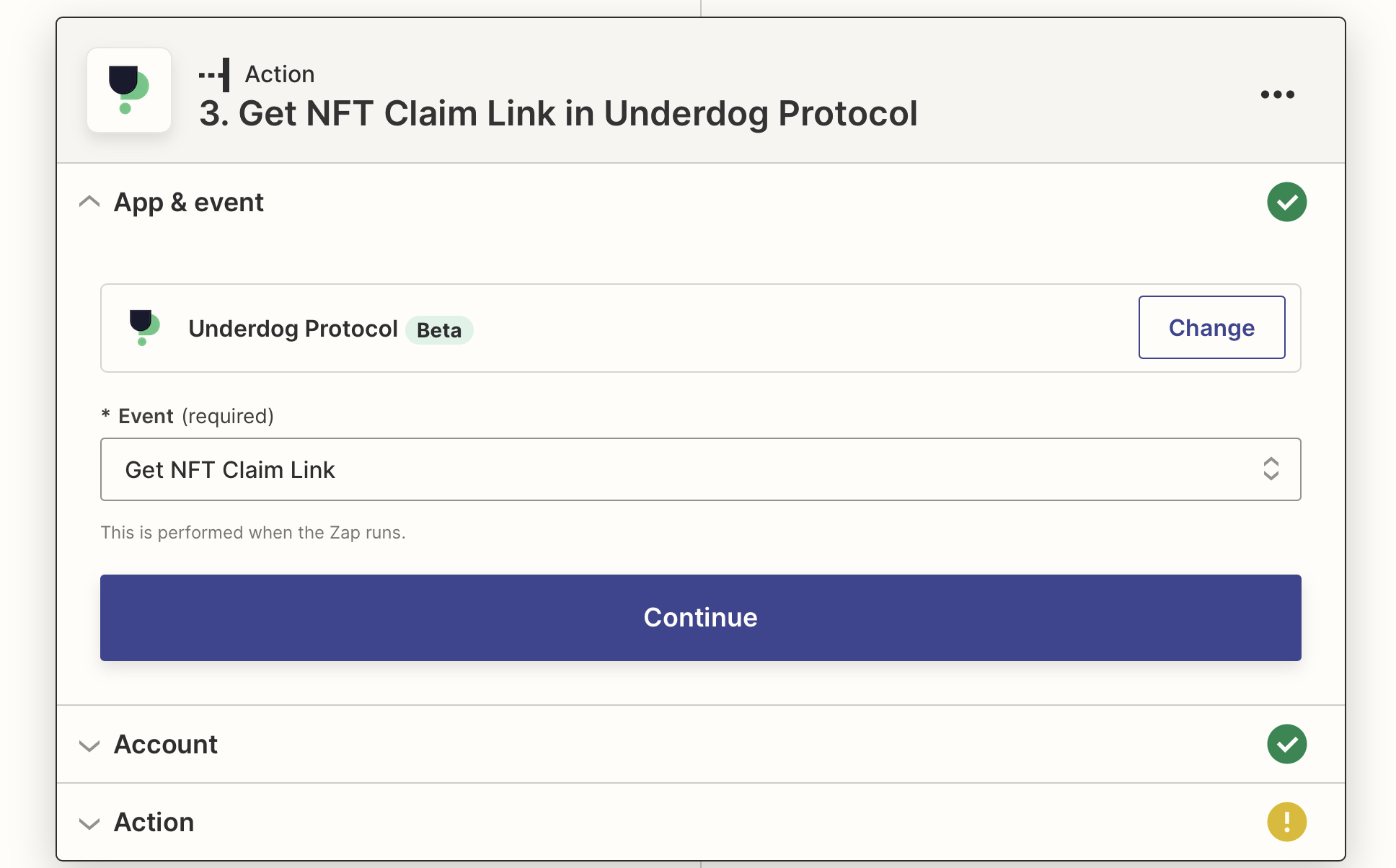Click the large Underdog Protocol logo in header

(129, 90)
